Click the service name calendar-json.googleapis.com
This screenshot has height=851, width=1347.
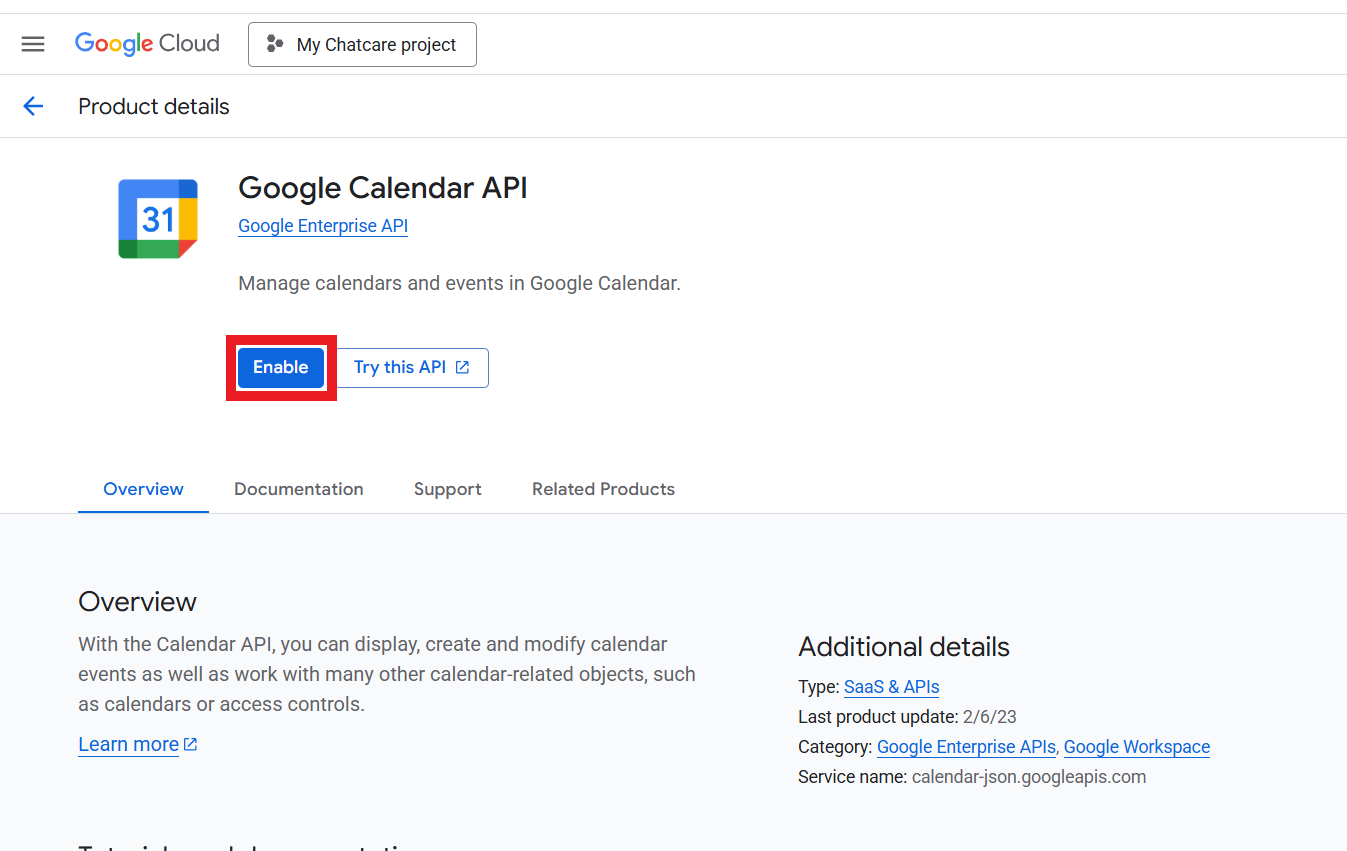pos(1029,777)
